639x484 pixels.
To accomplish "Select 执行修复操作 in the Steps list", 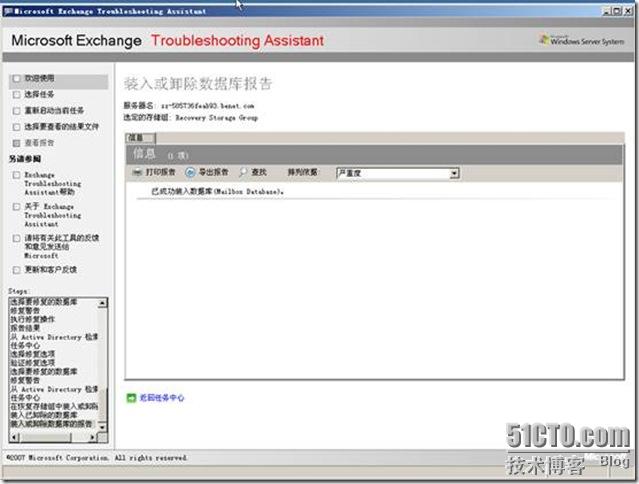I will 33,319.
